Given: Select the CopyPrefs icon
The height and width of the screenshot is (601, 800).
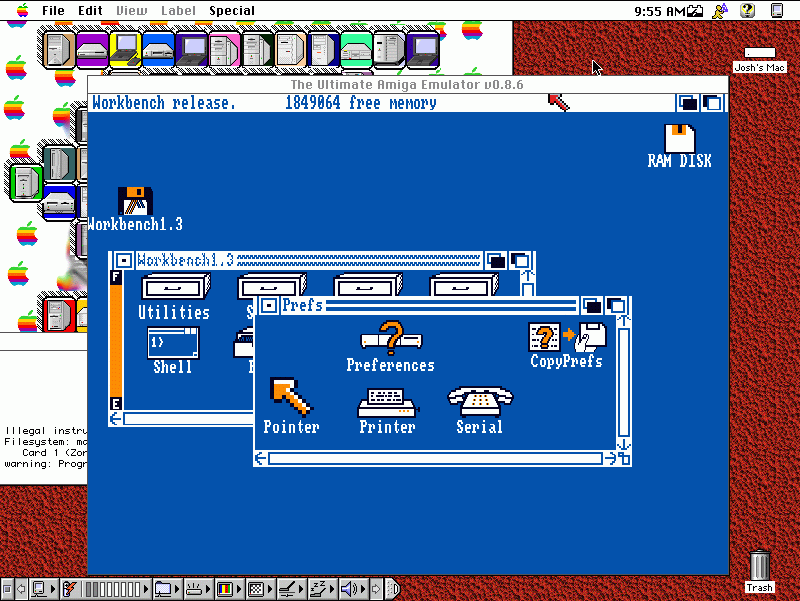Looking at the screenshot, I should (567, 337).
